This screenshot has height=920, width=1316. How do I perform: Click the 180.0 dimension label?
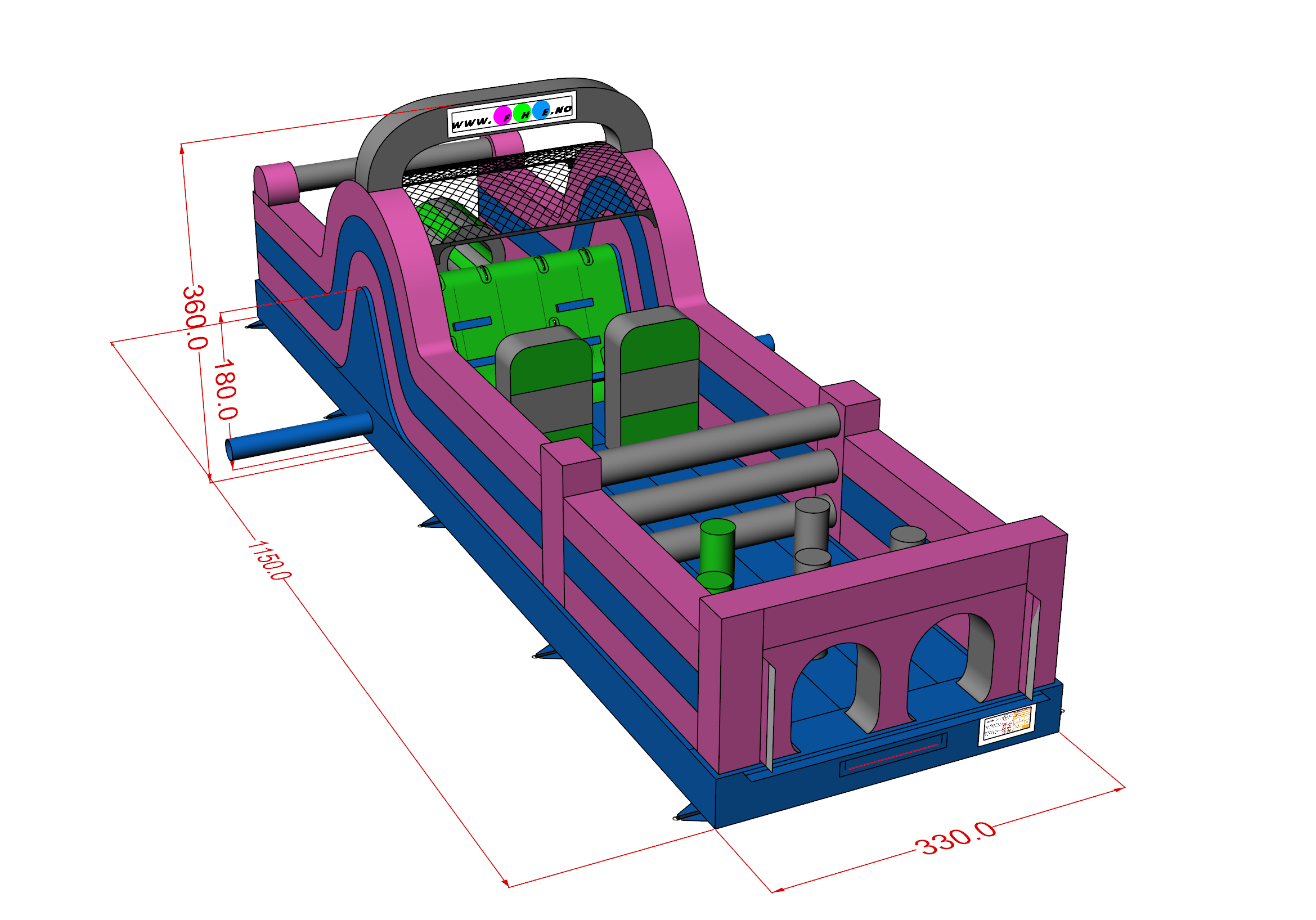click(x=225, y=390)
